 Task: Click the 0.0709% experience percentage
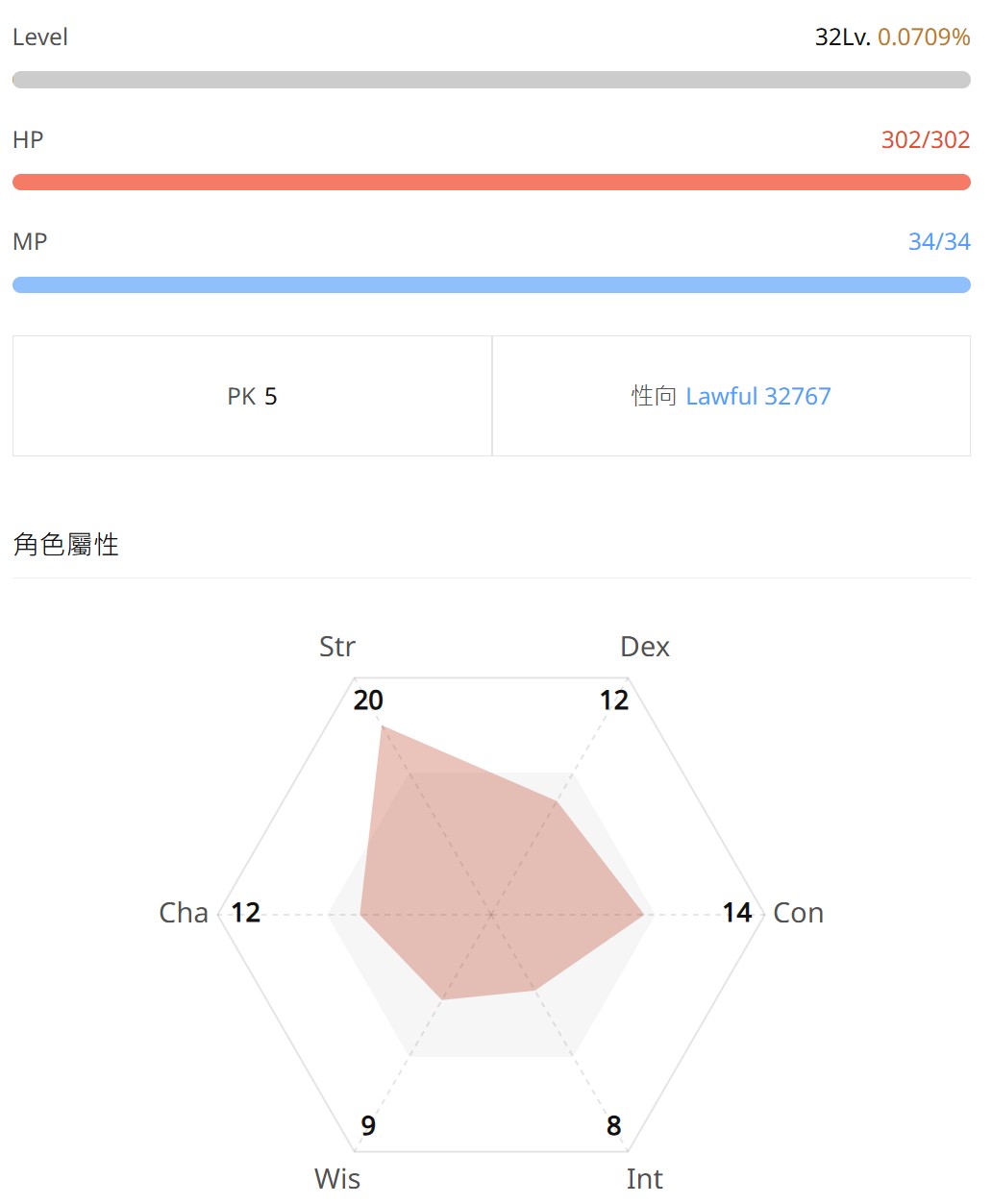(924, 37)
